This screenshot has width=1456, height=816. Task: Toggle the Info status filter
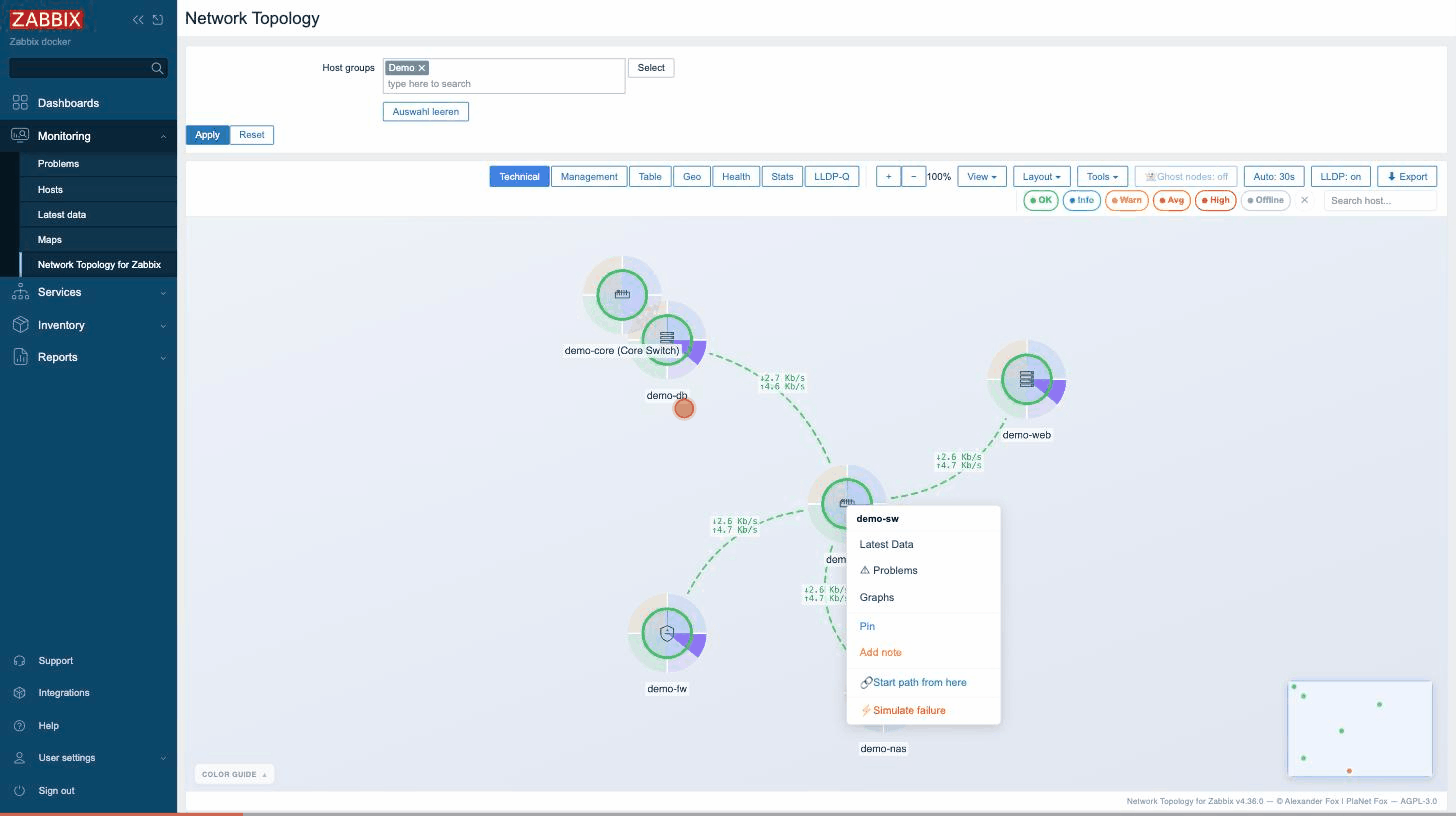pyautogui.click(x=1081, y=200)
